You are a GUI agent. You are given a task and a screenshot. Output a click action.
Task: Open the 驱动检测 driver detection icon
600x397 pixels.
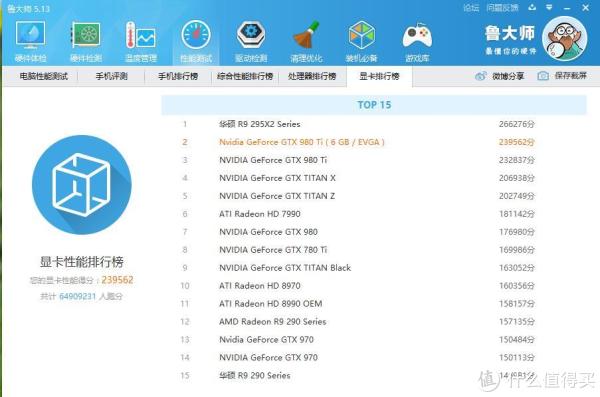click(x=251, y=41)
